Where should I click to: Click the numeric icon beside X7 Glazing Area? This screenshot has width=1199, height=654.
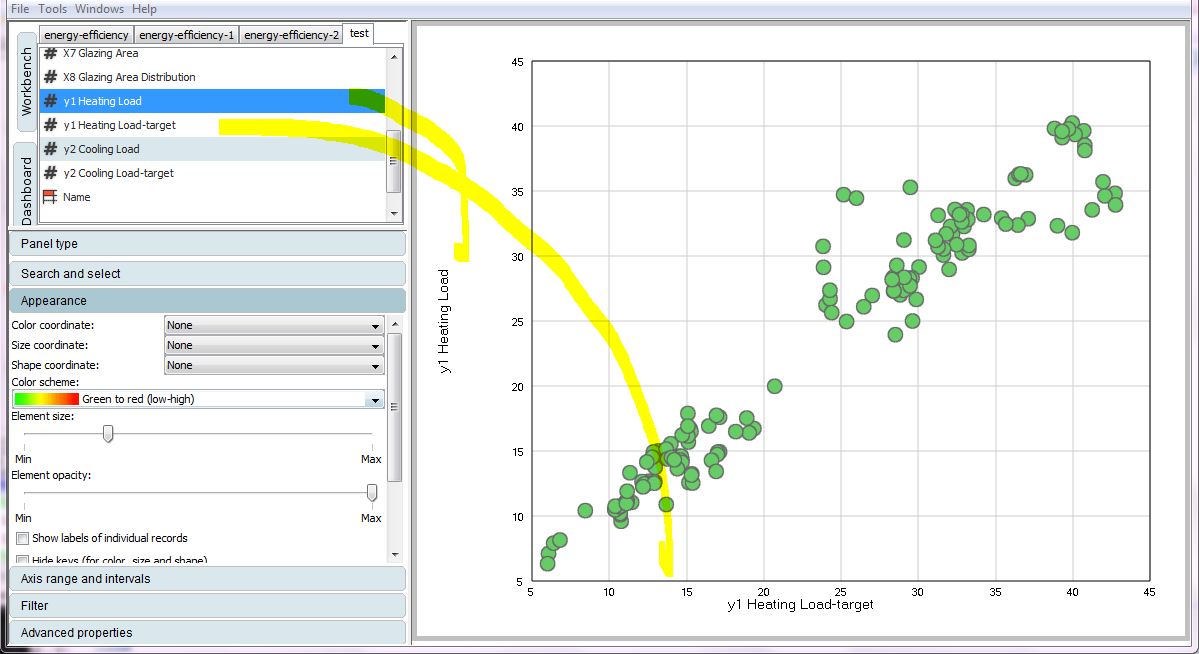coord(50,53)
